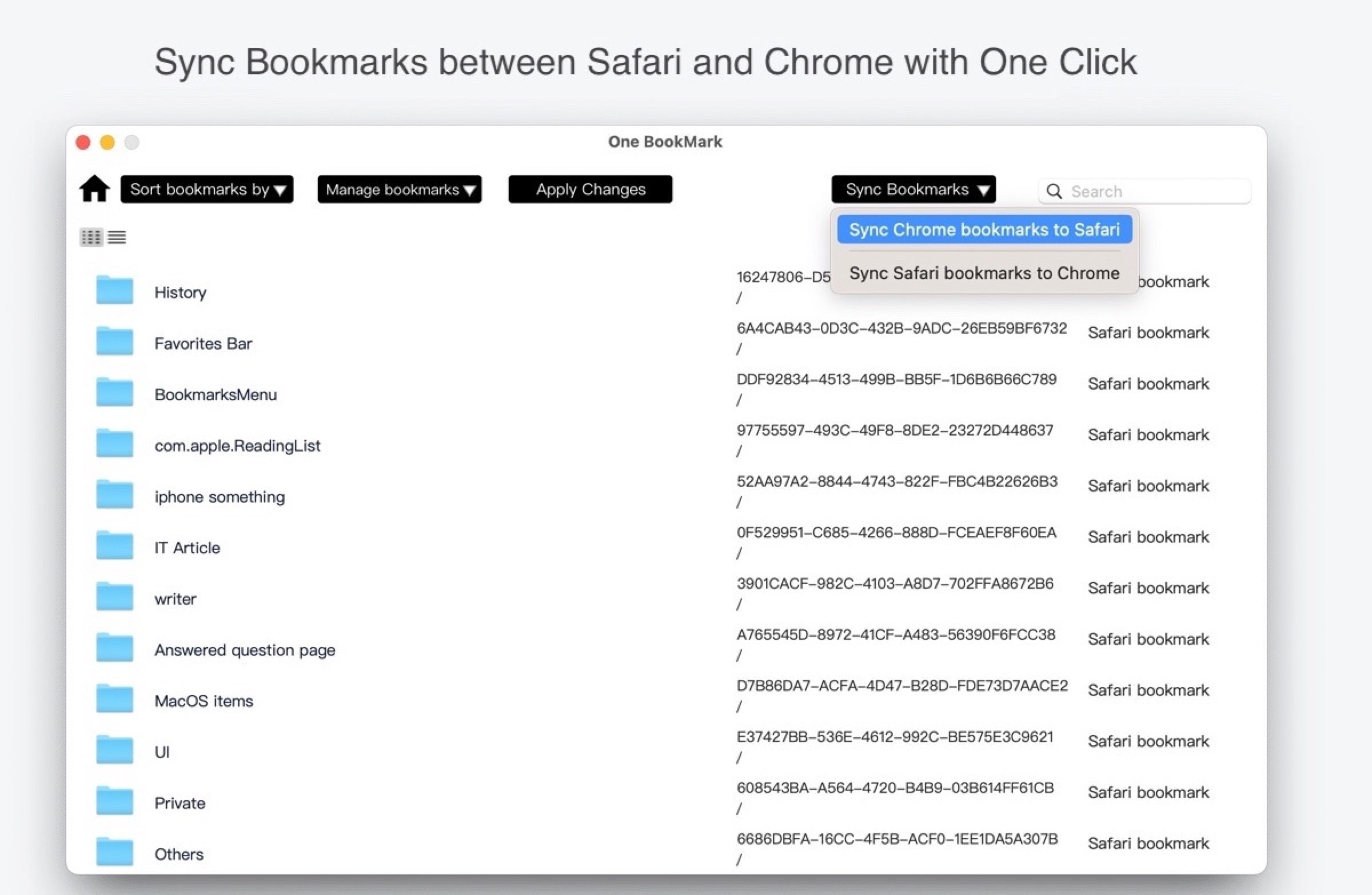Open the iphone something folder
The height and width of the screenshot is (895, 1372).
pyautogui.click(x=220, y=496)
